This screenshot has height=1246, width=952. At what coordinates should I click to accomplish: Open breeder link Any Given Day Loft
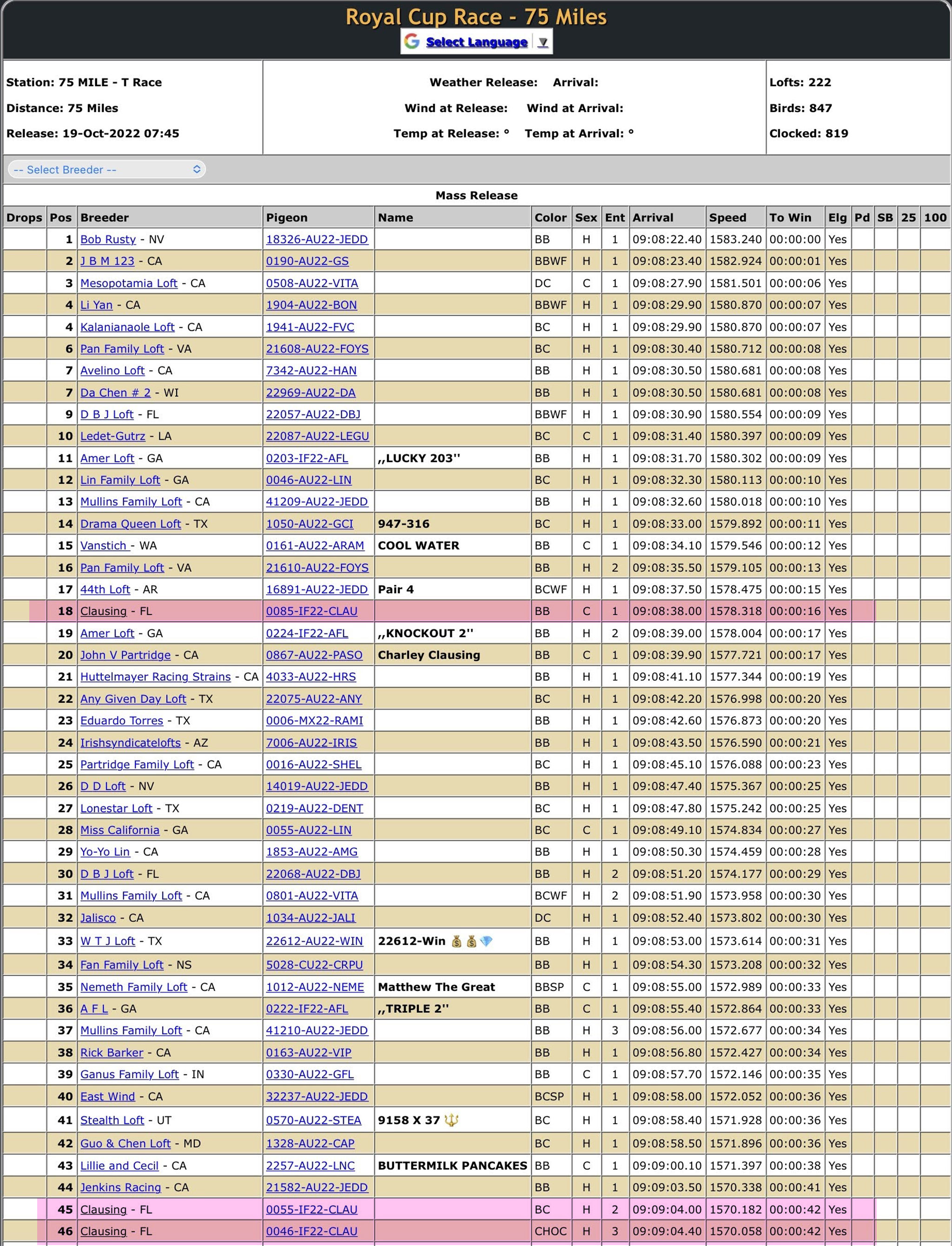coord(133,699)
